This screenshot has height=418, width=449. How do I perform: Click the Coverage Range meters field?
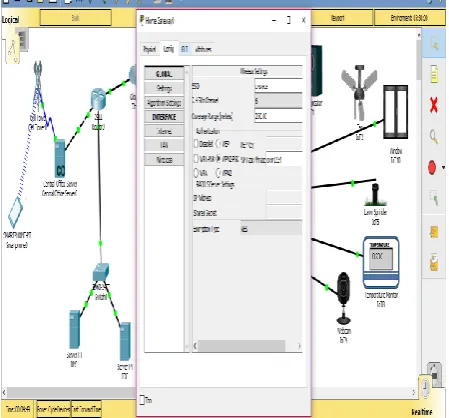tap(278, 116)
